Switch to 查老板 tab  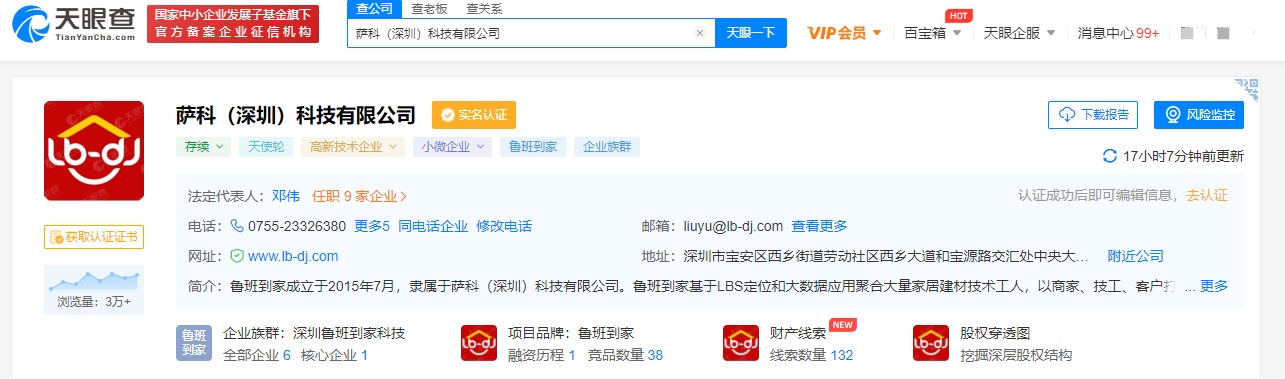pos(429,8)
